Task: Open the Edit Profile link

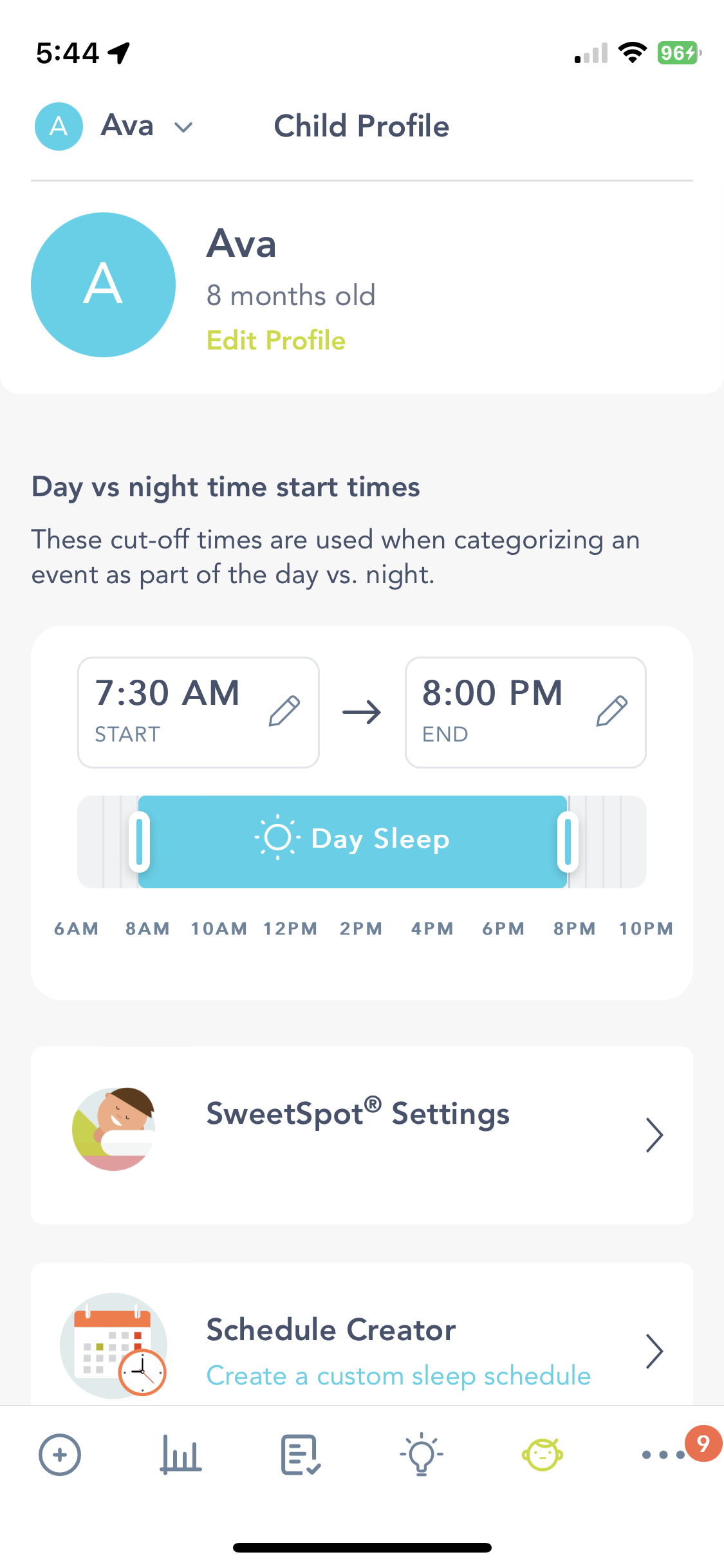Action: (276, 341)
